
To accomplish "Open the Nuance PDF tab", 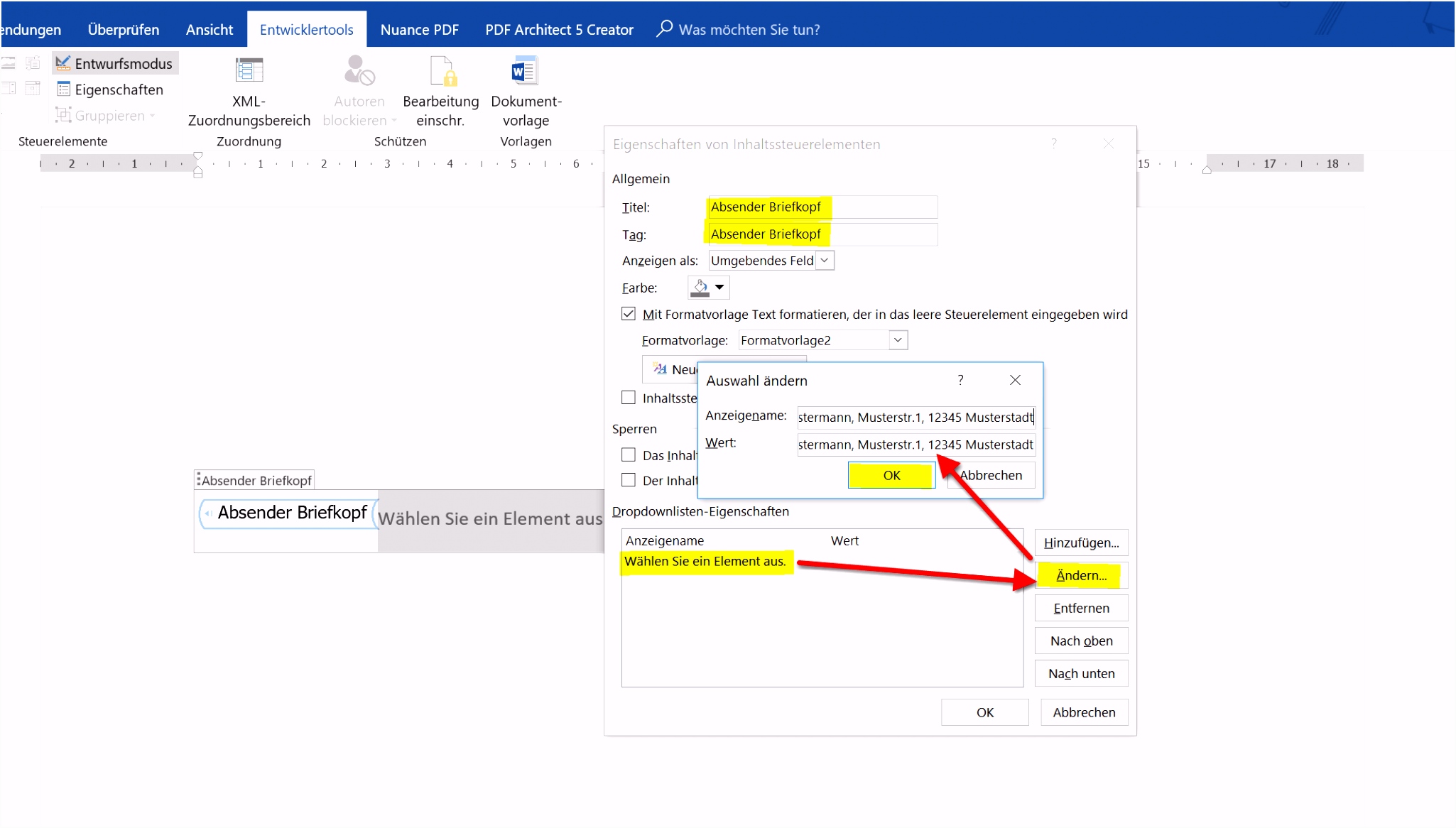I will (x=420, y=30).
